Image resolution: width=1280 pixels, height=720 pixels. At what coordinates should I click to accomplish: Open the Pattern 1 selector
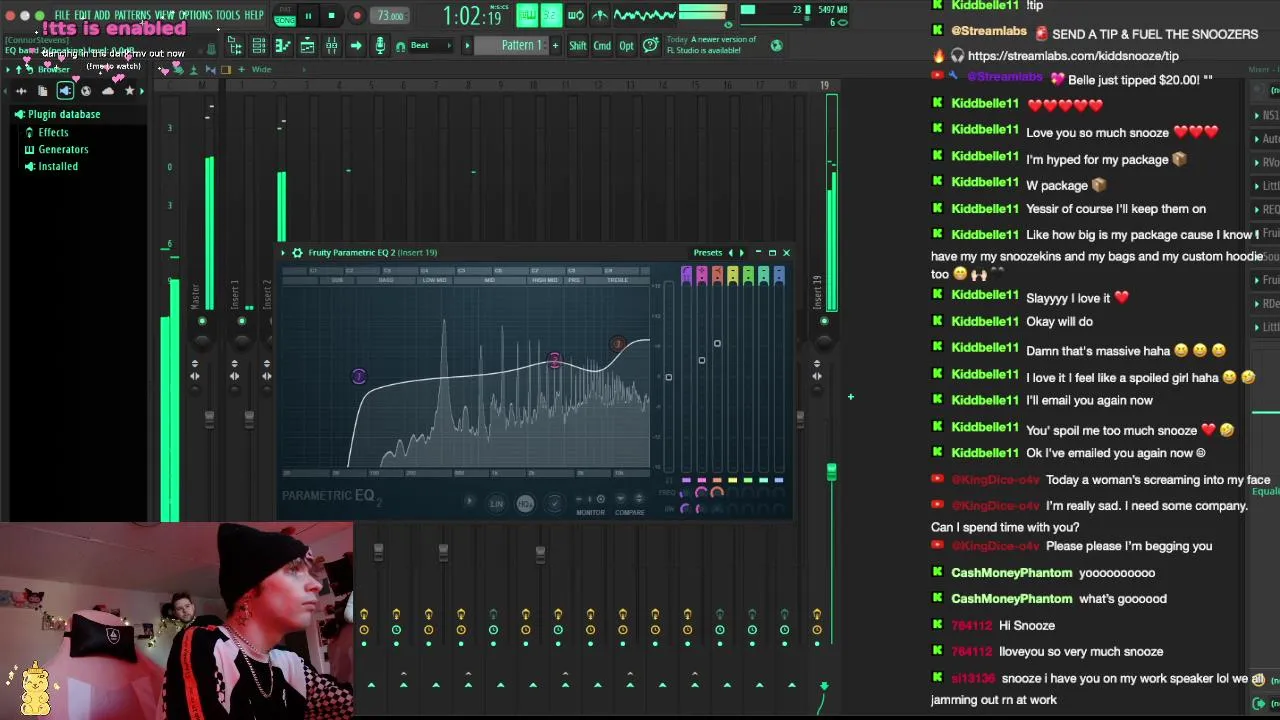coord(521,46)
